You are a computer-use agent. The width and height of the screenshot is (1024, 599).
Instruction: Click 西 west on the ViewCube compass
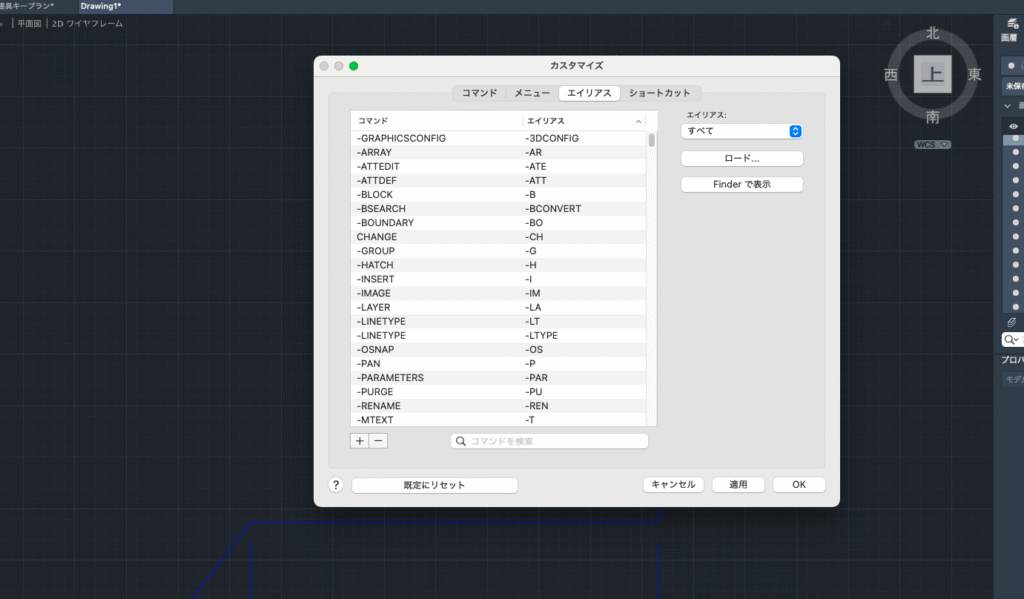[x=890, y=75]
